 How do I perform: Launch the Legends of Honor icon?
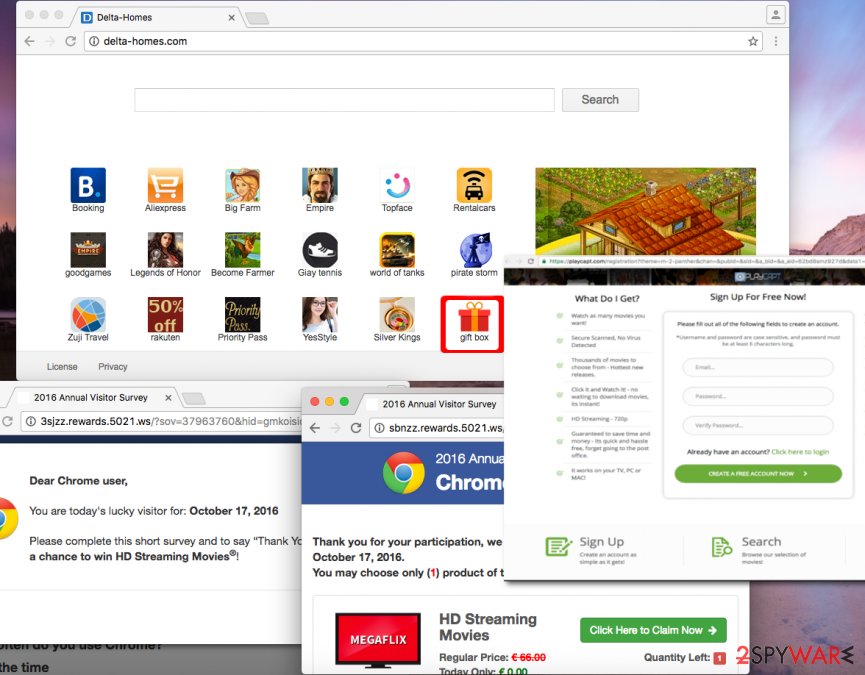[165, 250]
